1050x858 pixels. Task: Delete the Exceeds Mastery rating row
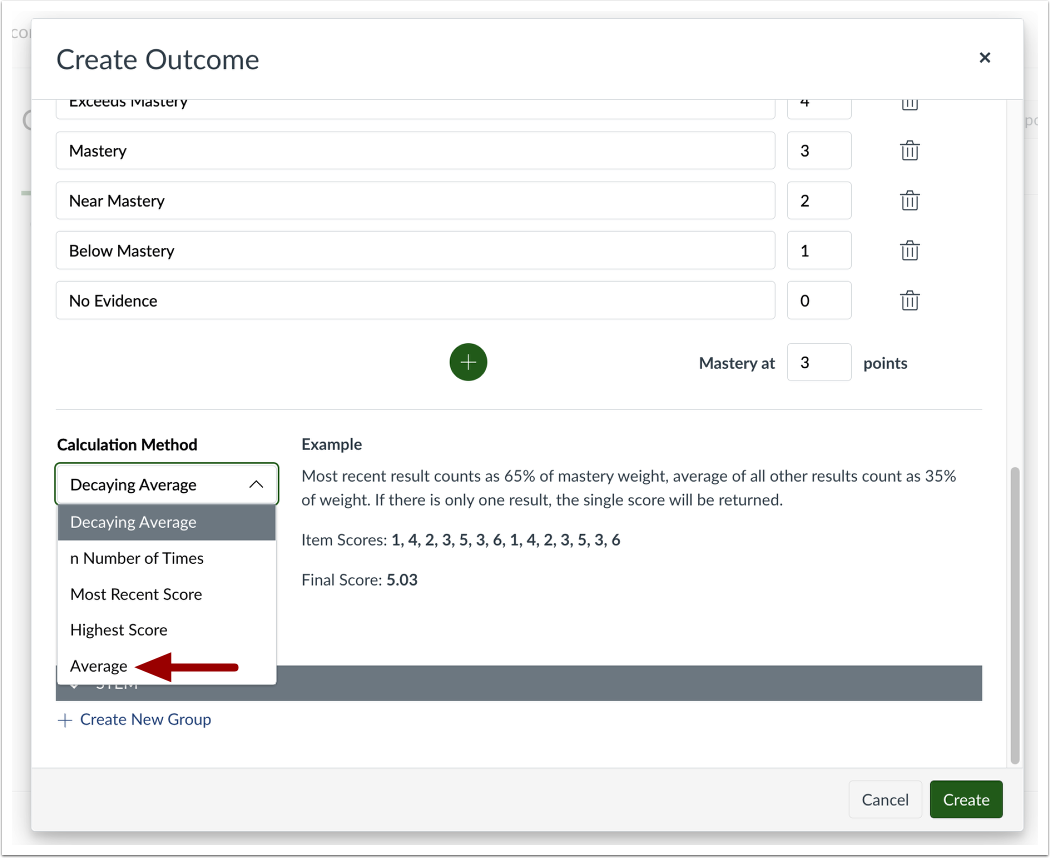[x=909, y=105]
